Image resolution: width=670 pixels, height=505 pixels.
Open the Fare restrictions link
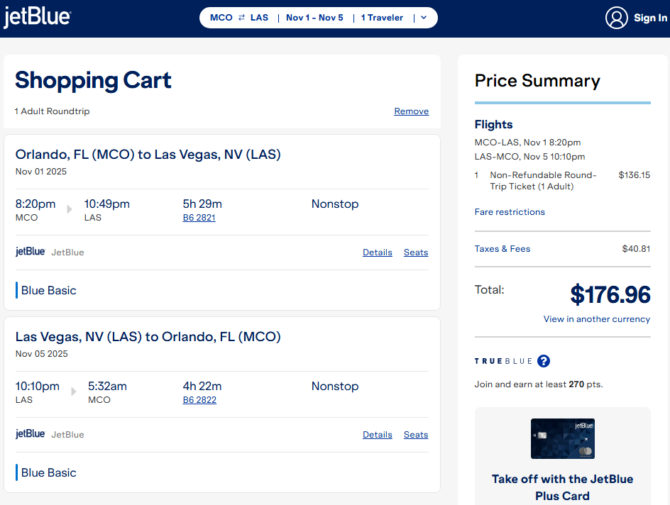pyautogui.click(x=510, y=212)
